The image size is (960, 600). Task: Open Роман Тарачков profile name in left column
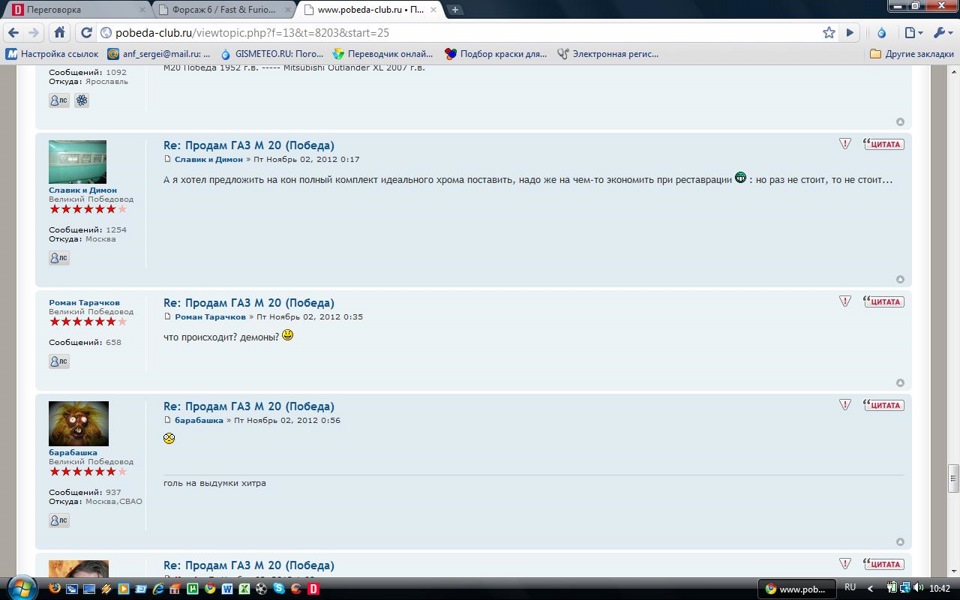point(84,302)
